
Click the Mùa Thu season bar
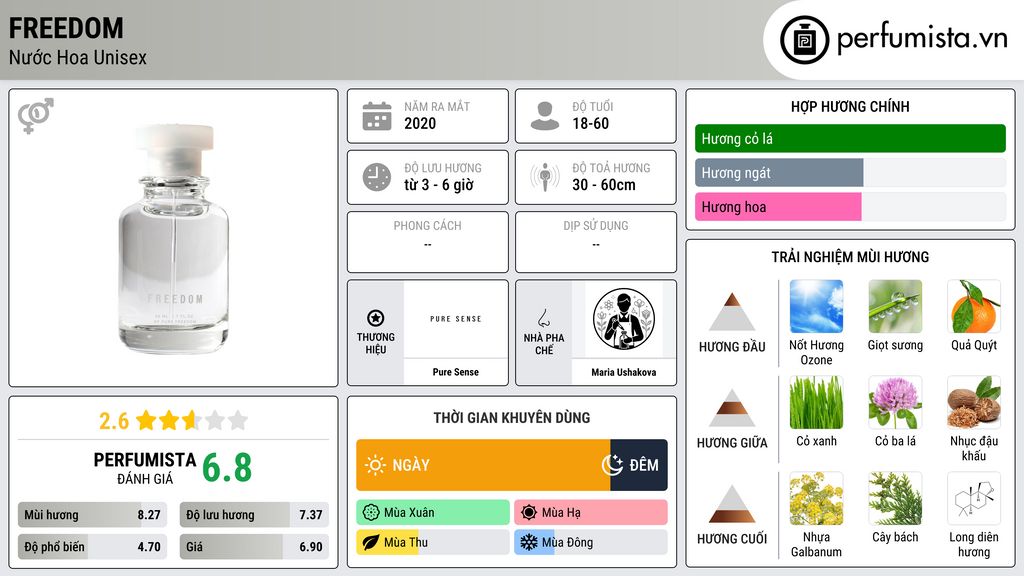pos(433,542)
